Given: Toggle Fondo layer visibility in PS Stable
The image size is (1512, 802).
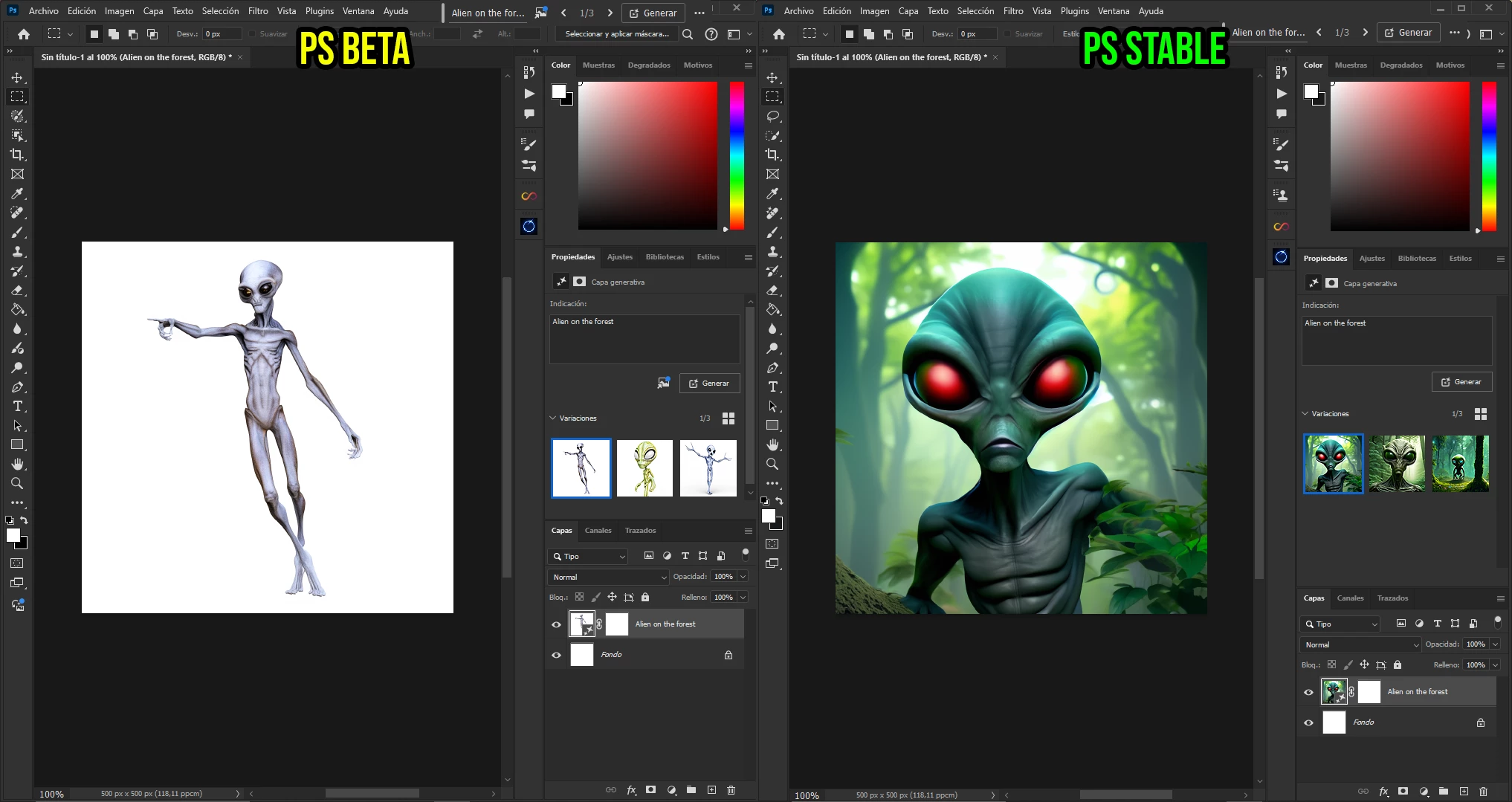Looking at the screenshot, I should coord(1308,722).
